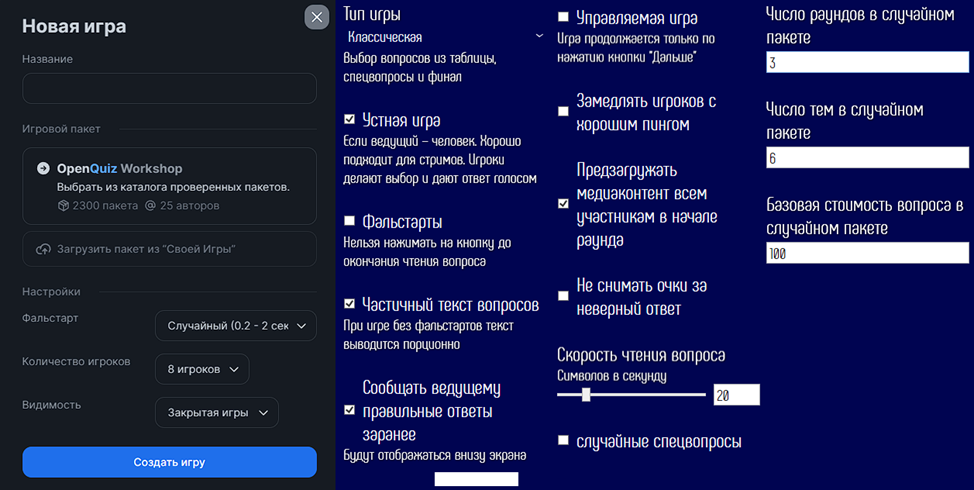Click the package cube icon near 2300 пакета
This screenshot has height=490, width=974.
point(63,206)
